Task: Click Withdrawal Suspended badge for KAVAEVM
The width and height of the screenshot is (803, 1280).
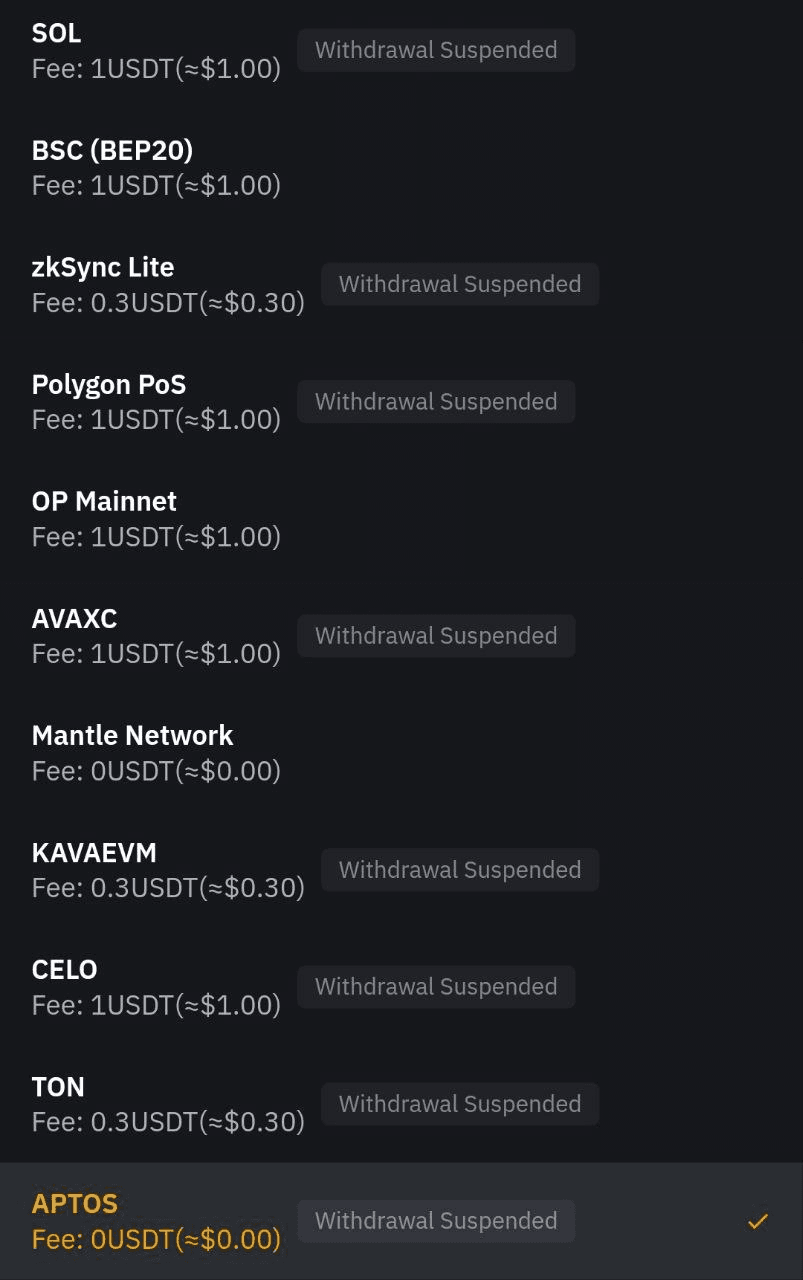Action: (x=460, y=869)
